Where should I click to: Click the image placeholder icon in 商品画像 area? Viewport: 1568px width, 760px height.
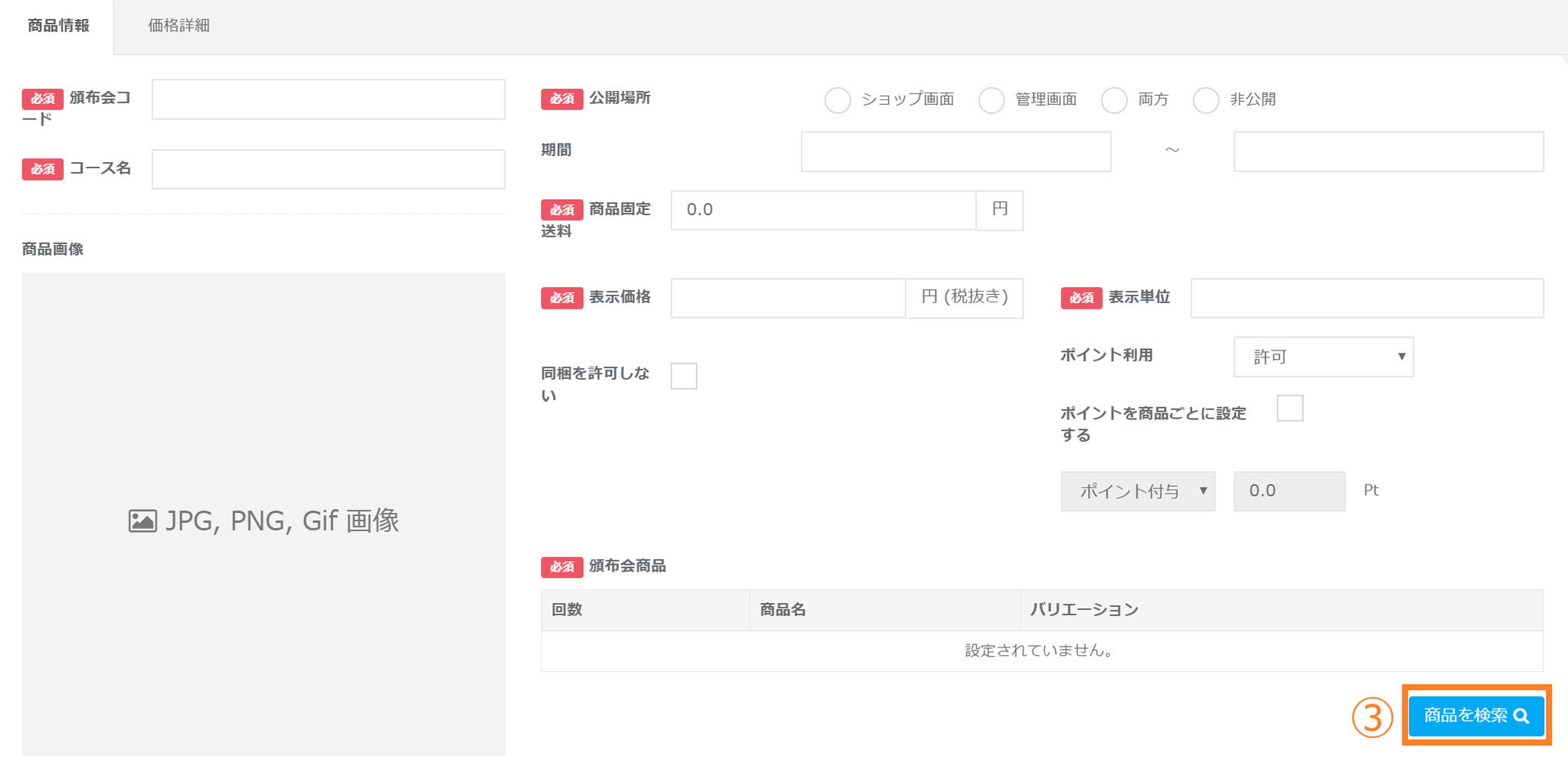pyautogui.click(x=142, y=521)
